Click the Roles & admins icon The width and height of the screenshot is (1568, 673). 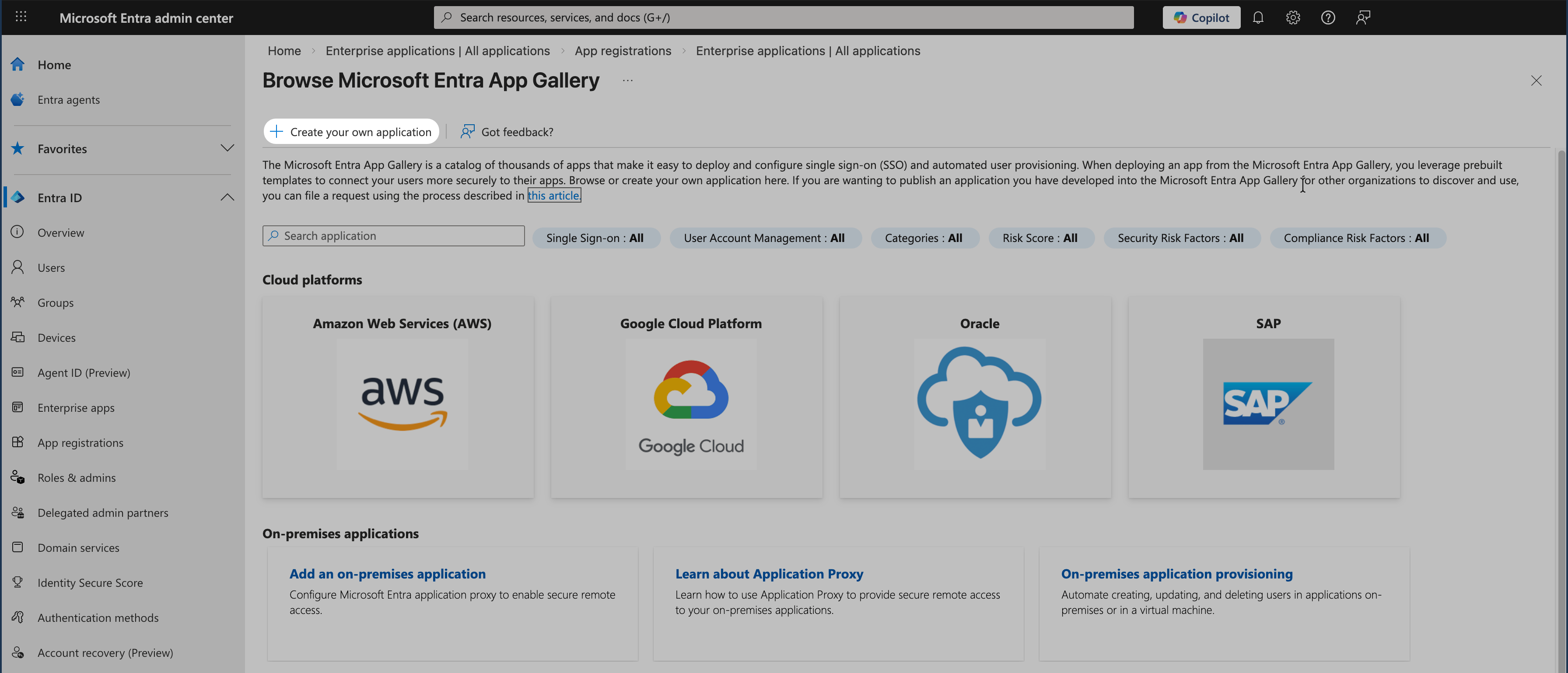17,477
